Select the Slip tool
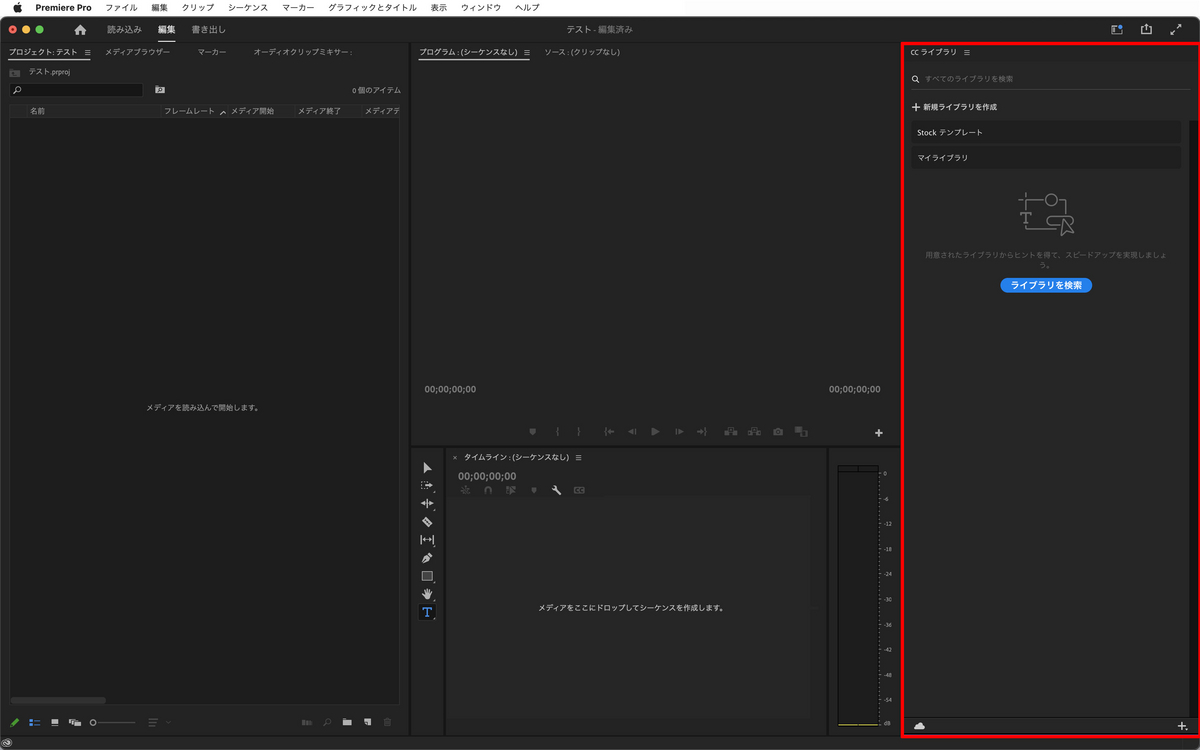The height and width of the screenshot is (750, 1200). (427, 540)
